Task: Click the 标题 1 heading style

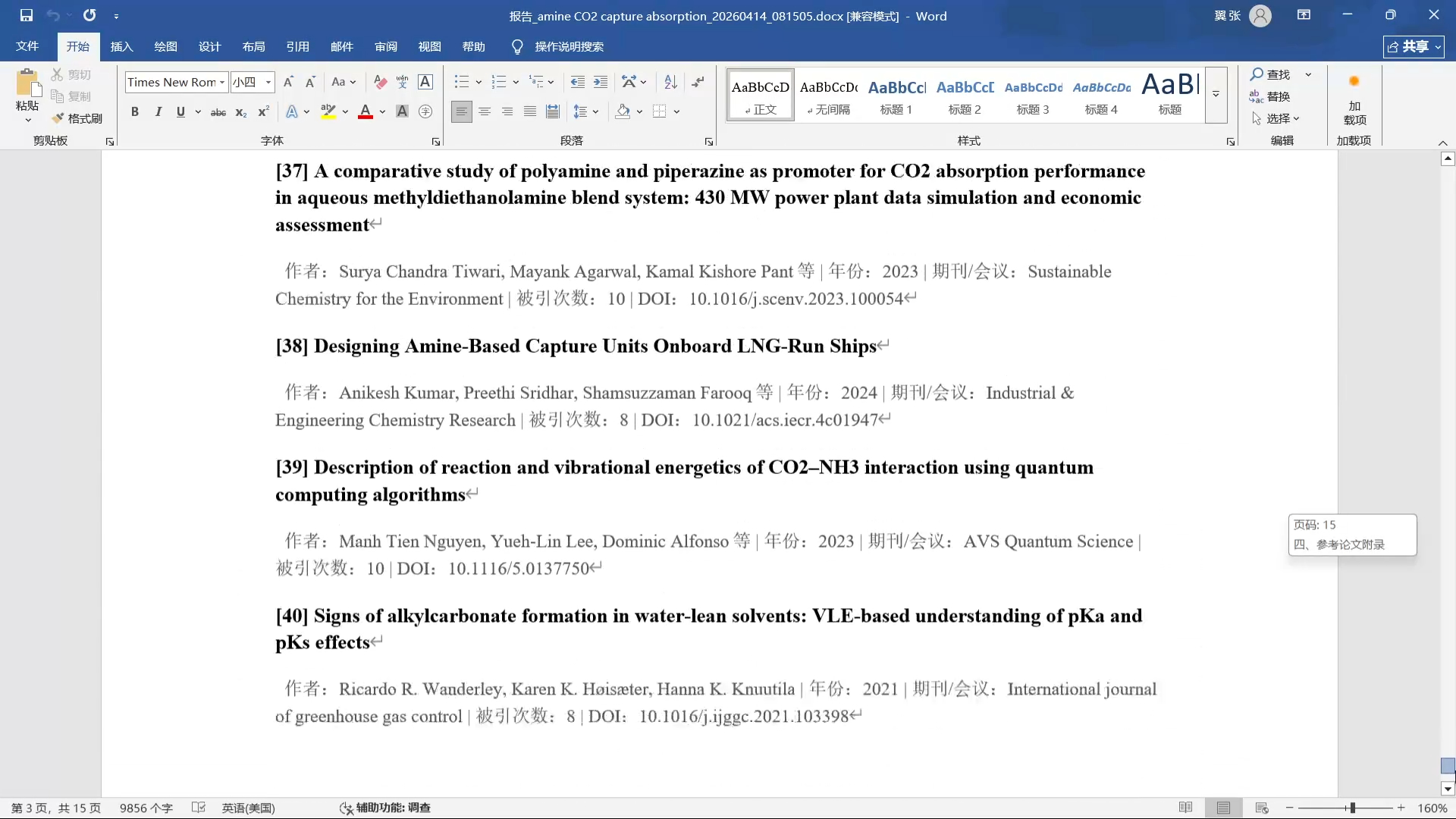Action: coord(896,96)
